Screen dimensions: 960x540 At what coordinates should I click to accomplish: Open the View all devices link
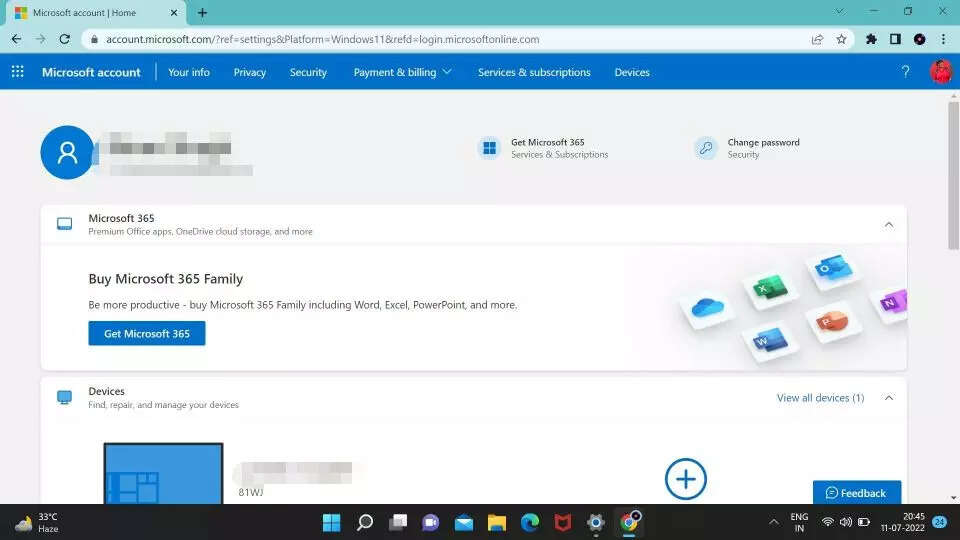(x=820, y=398)
